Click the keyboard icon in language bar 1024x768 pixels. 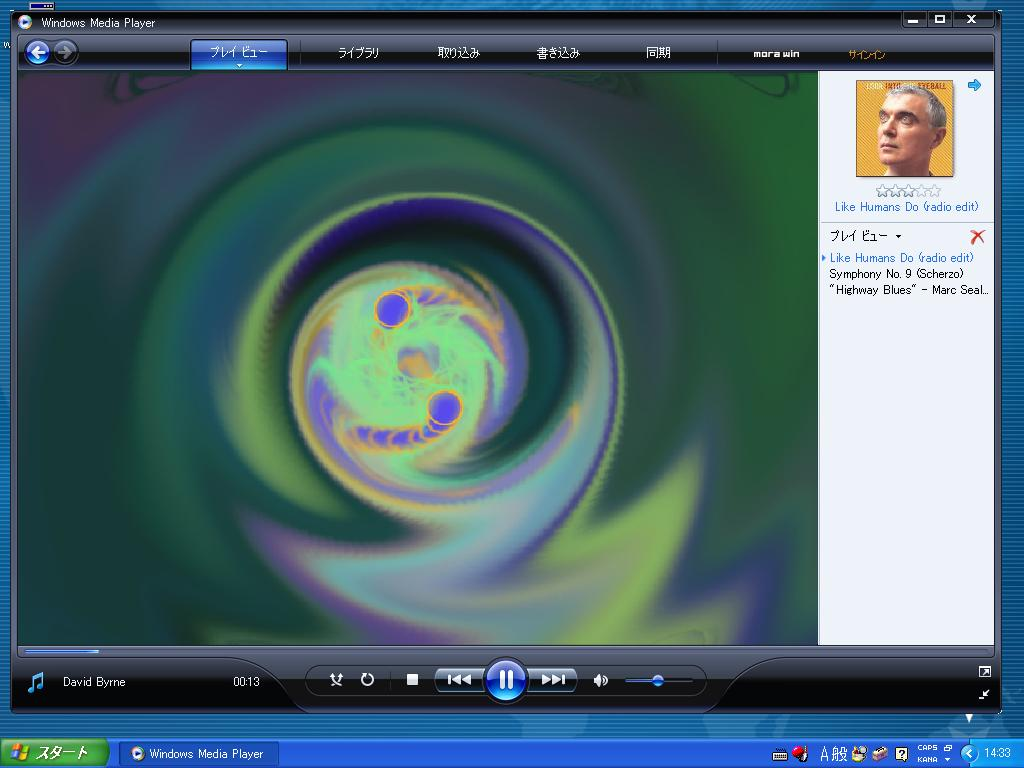780,756
